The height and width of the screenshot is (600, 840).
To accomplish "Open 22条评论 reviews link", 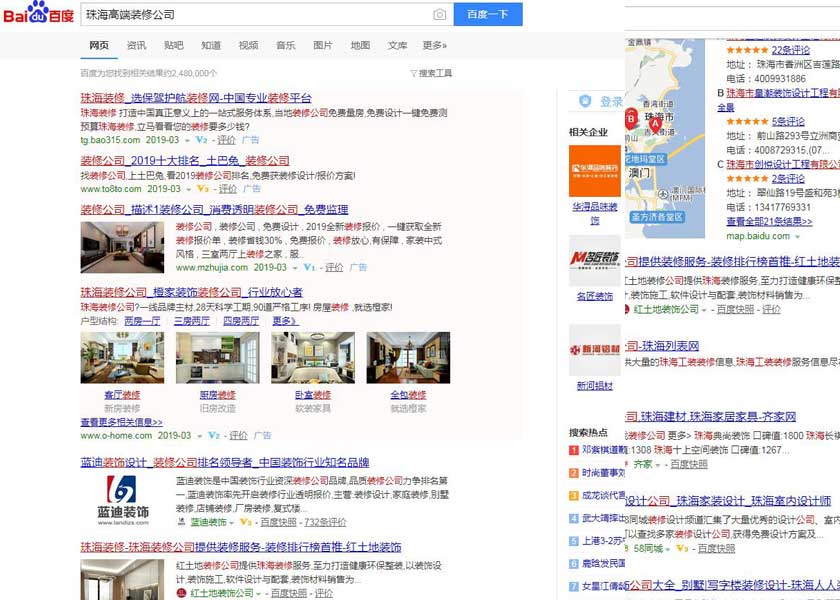I will [x=791, y=50].
